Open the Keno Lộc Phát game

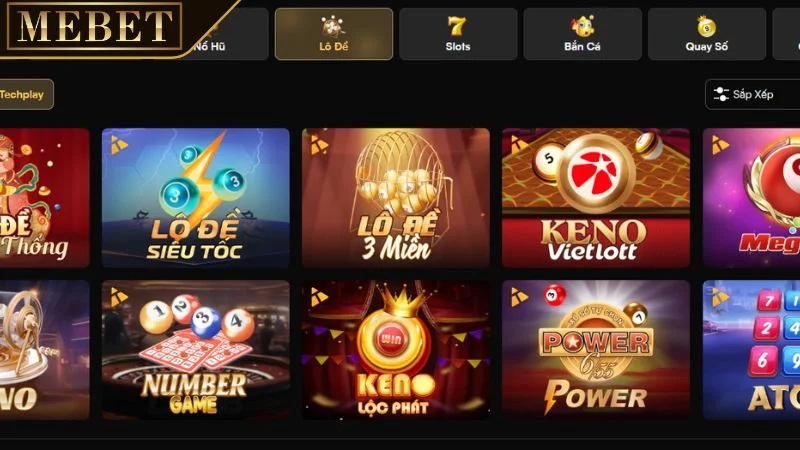click(396, 350)
